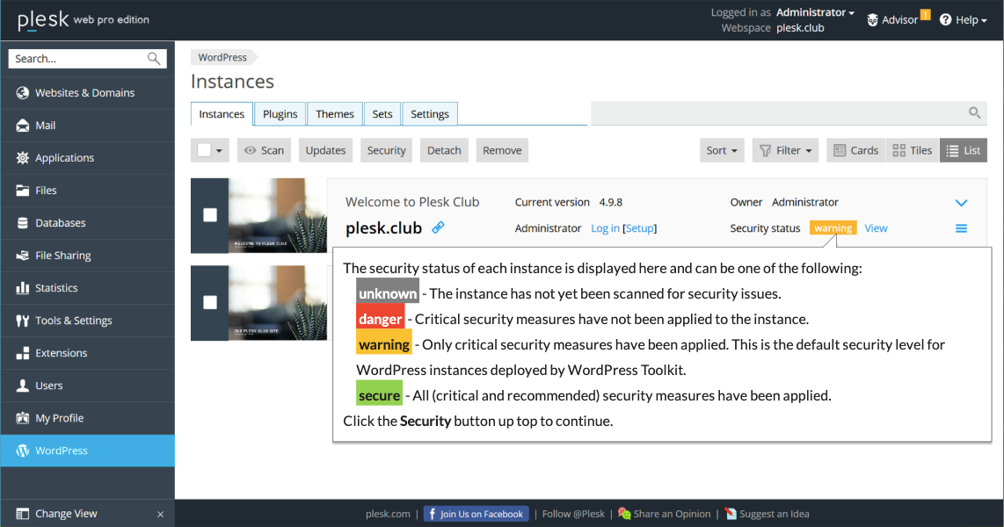Click the Remove button

point(502,150)
